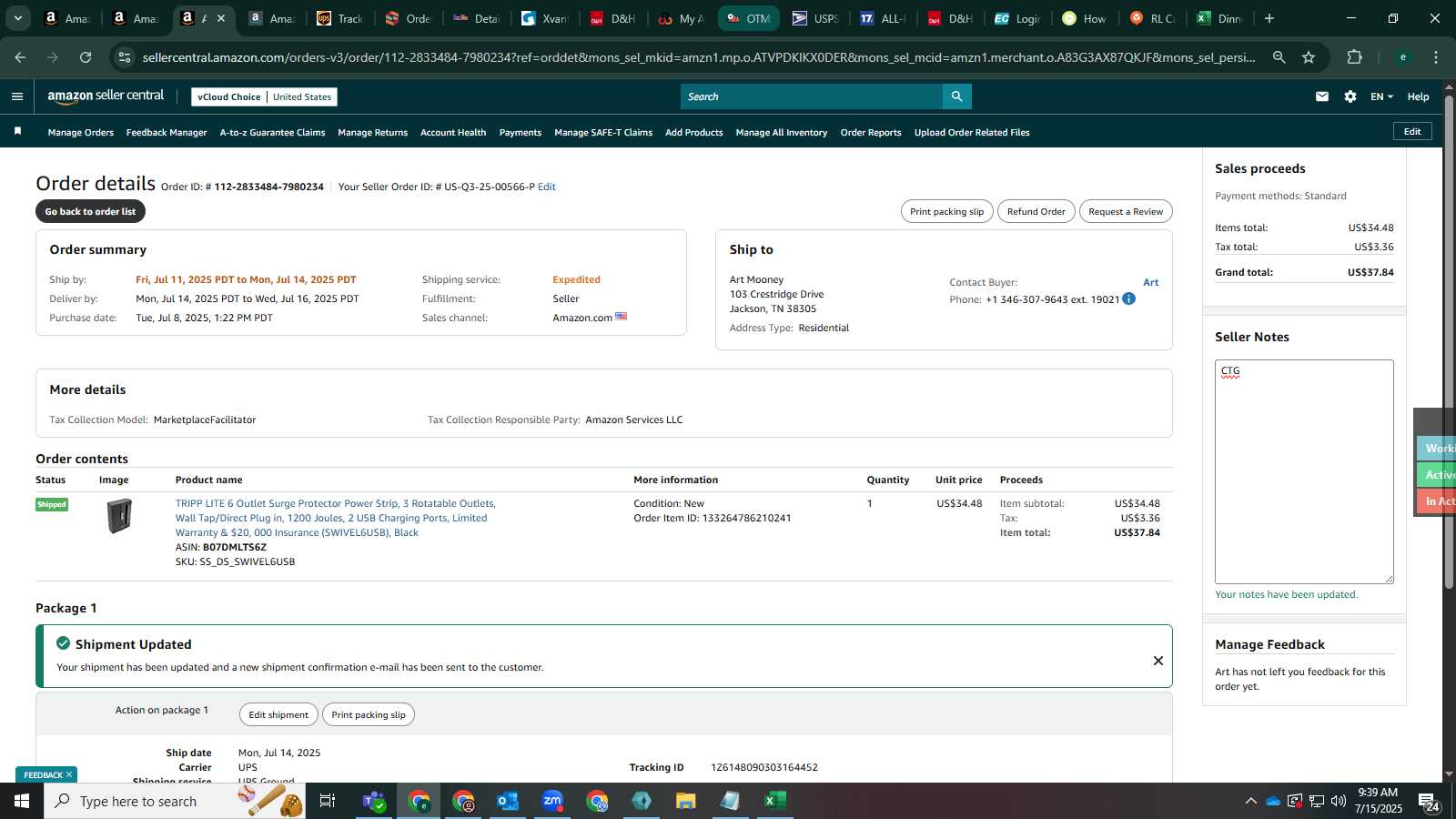
Task: Click buyer name Art contact link
Action: coord(1150,282)
